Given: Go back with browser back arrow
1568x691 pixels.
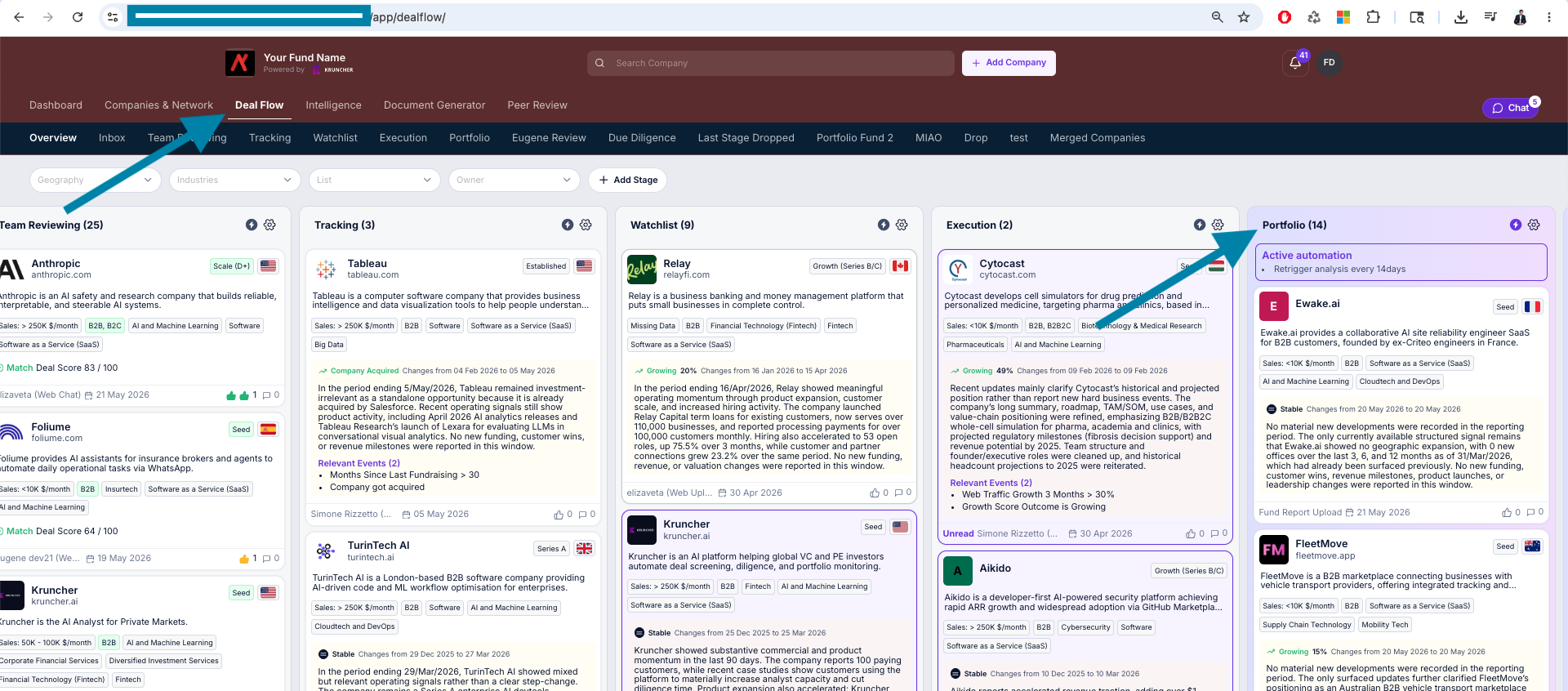Looking at the screenshot, I should point(19,17).
